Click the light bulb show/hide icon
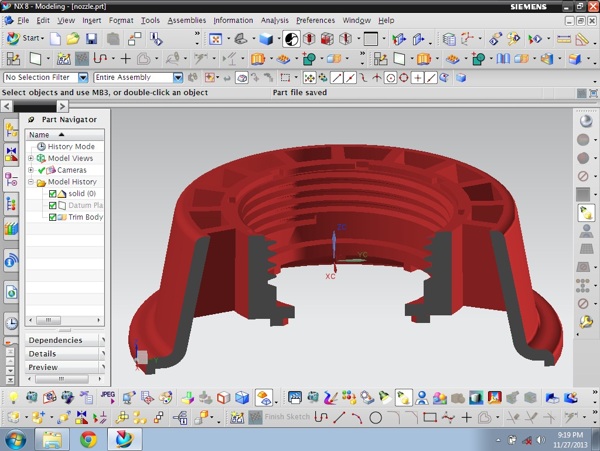Screen dimensions: 600x451 [13, 397]
